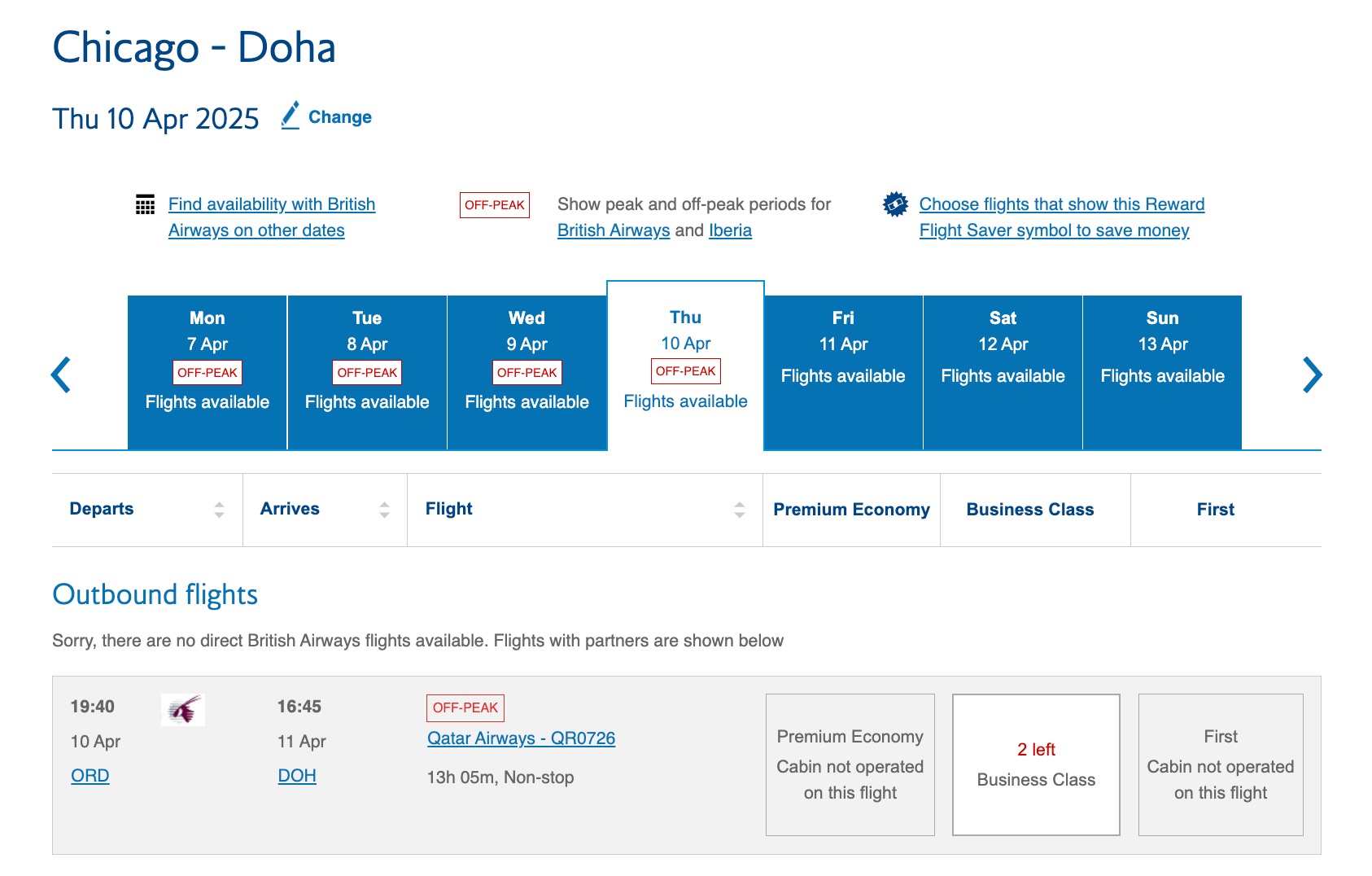Sort flights using the Departs column arrows

218,509
